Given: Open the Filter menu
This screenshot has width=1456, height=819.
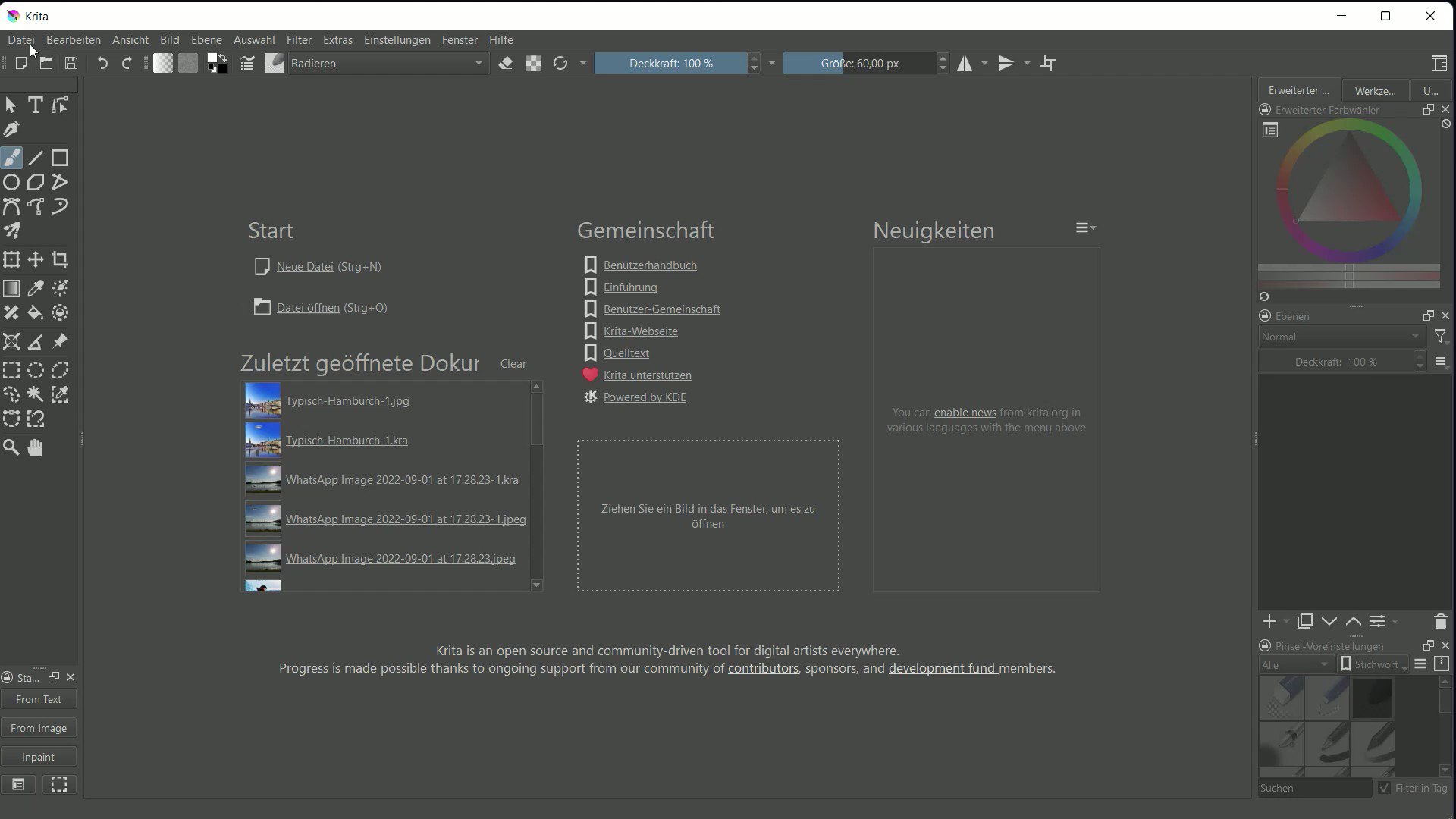Looking at the screenshot, I should click(x=299, y=40).
